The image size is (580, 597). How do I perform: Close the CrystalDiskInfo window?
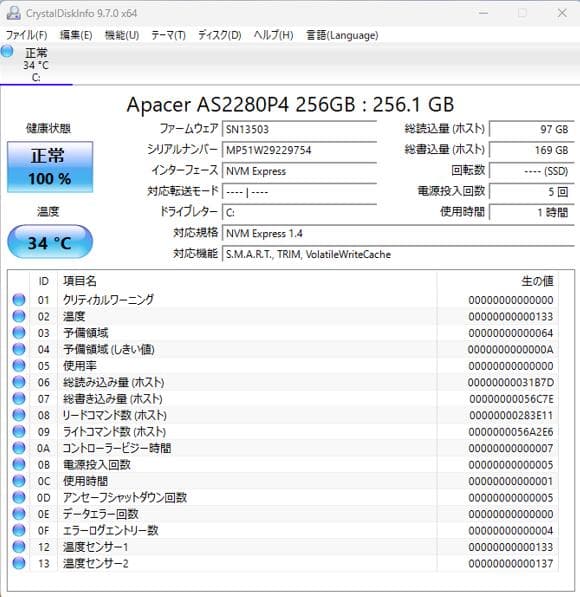(562, 13)
